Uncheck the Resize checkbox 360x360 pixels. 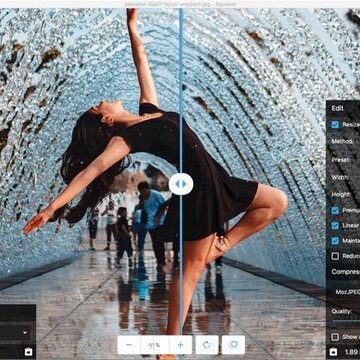pos(335,125)
